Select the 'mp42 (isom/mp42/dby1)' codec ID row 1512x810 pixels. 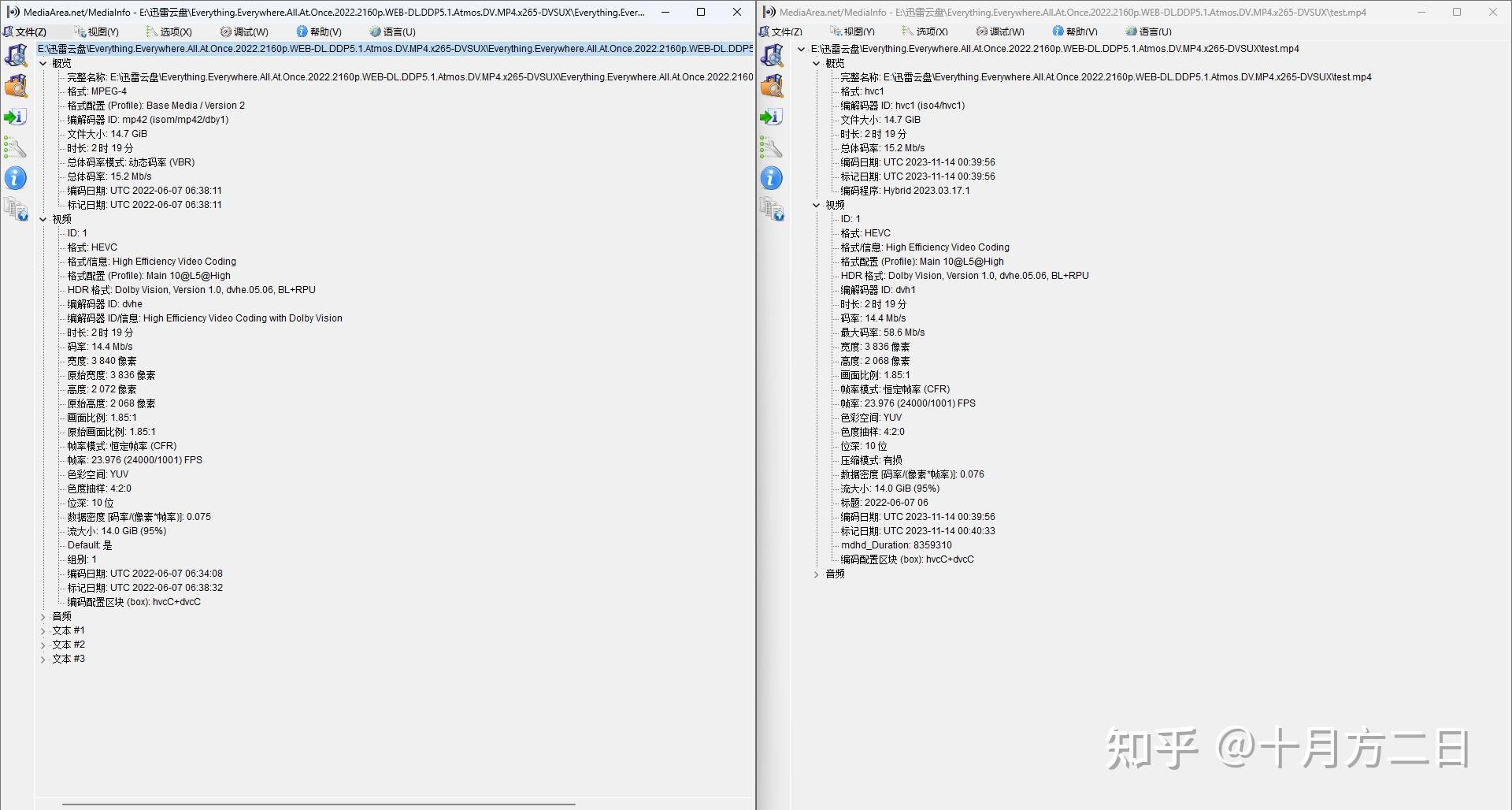pos(148,120)
